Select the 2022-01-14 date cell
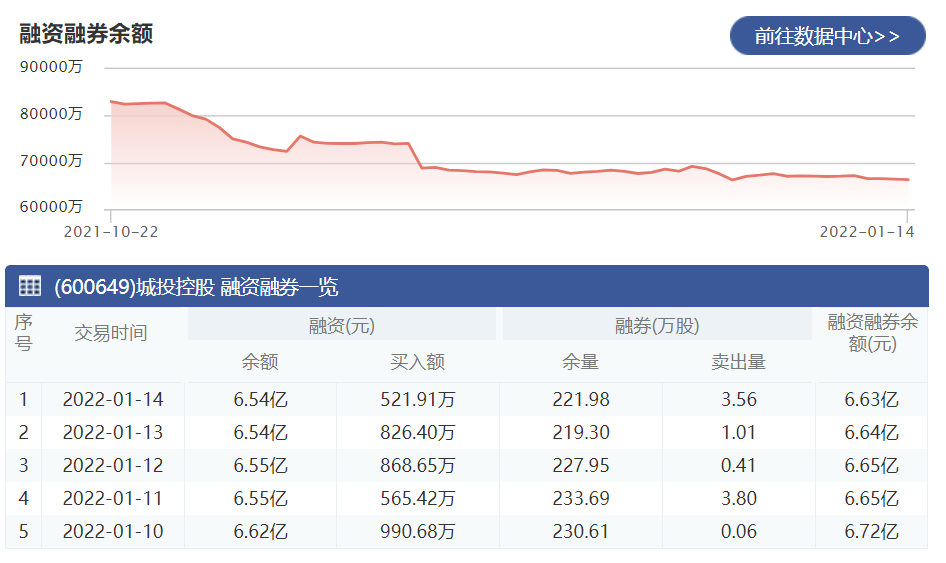The width and height of the screenshot is (946, 563). click(113, 399)
